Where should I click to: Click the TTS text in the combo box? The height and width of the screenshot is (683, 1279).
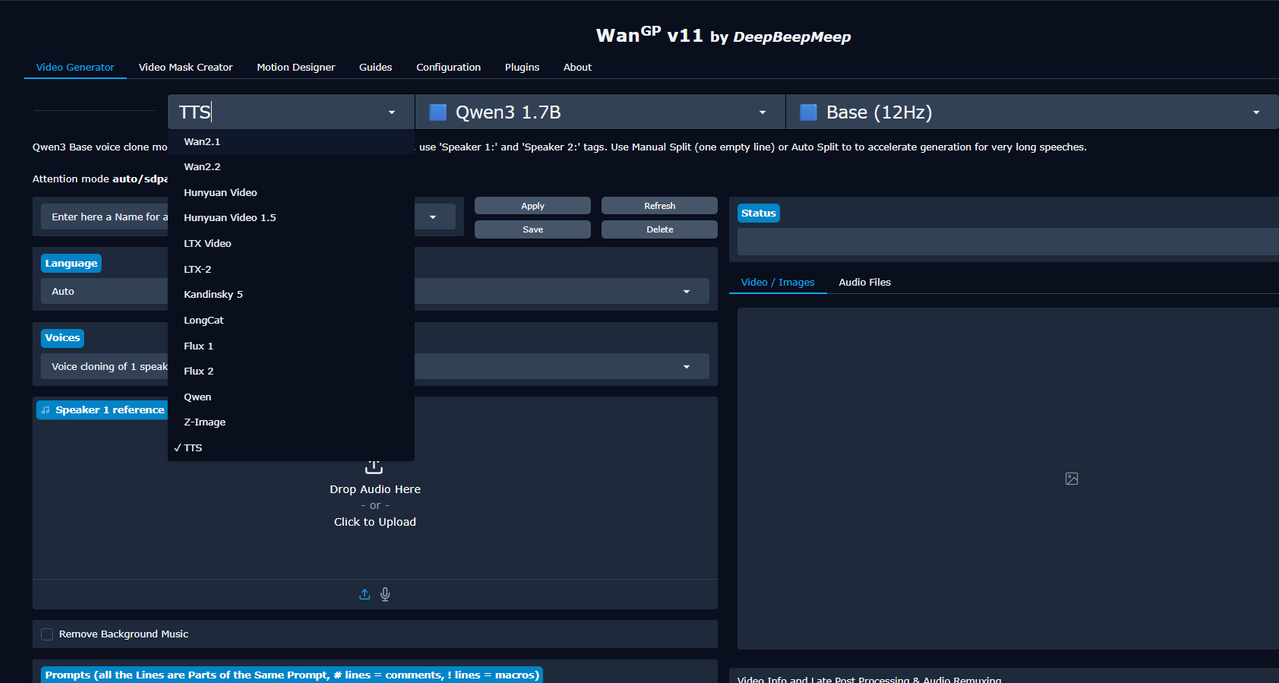tap(194, 112)
